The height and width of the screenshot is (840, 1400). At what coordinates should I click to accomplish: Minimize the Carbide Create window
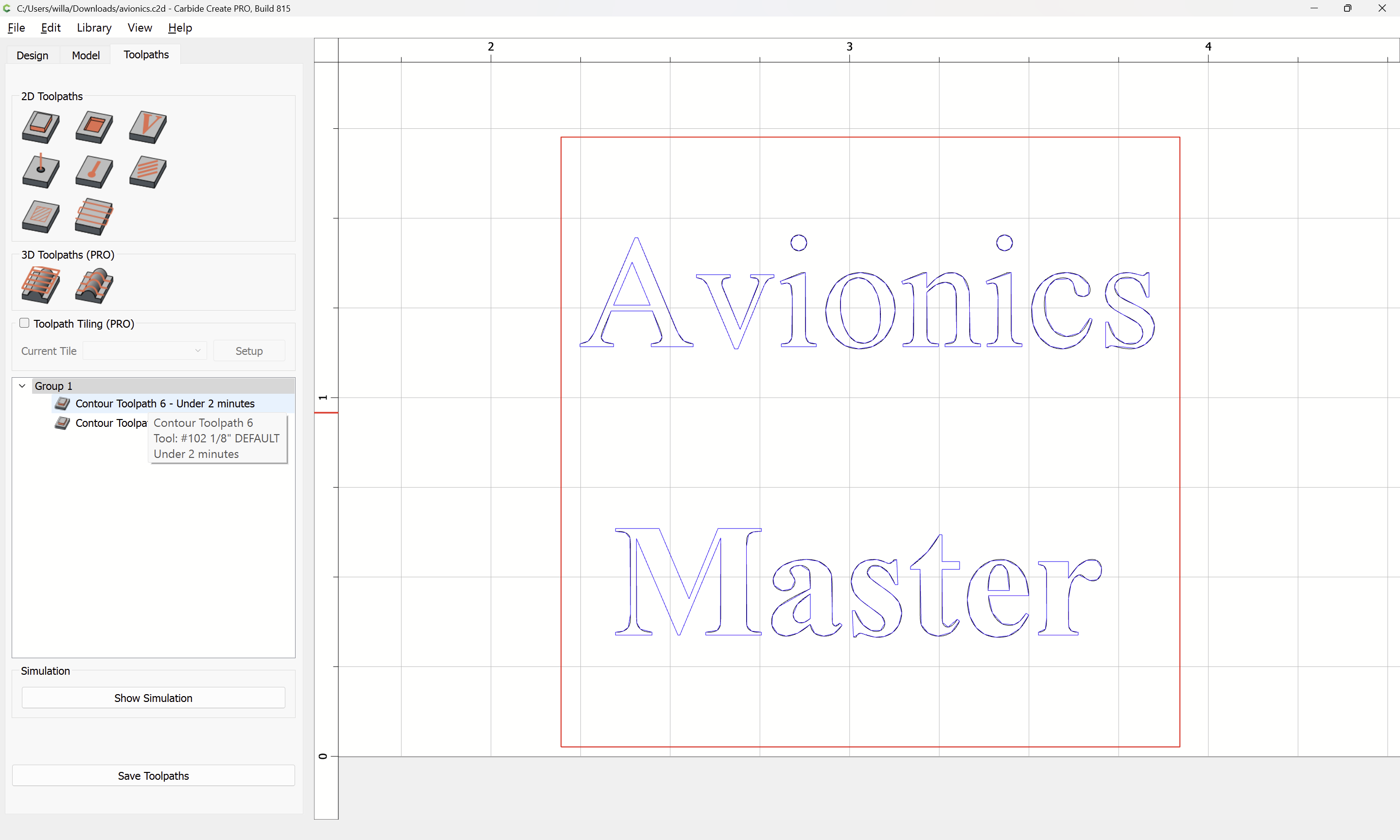point(1314,8)
